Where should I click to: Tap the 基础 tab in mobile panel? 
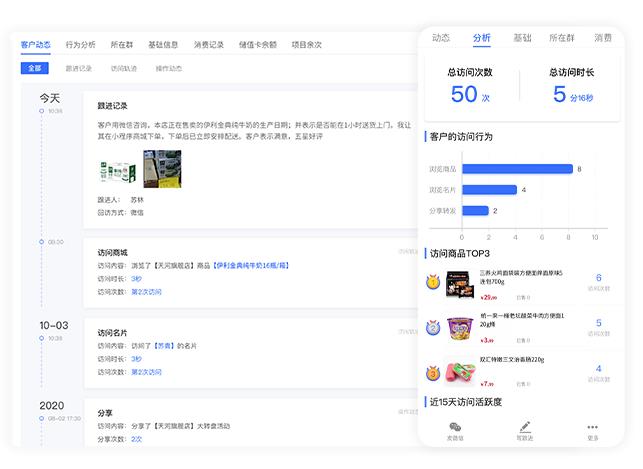tap(522, 38)
